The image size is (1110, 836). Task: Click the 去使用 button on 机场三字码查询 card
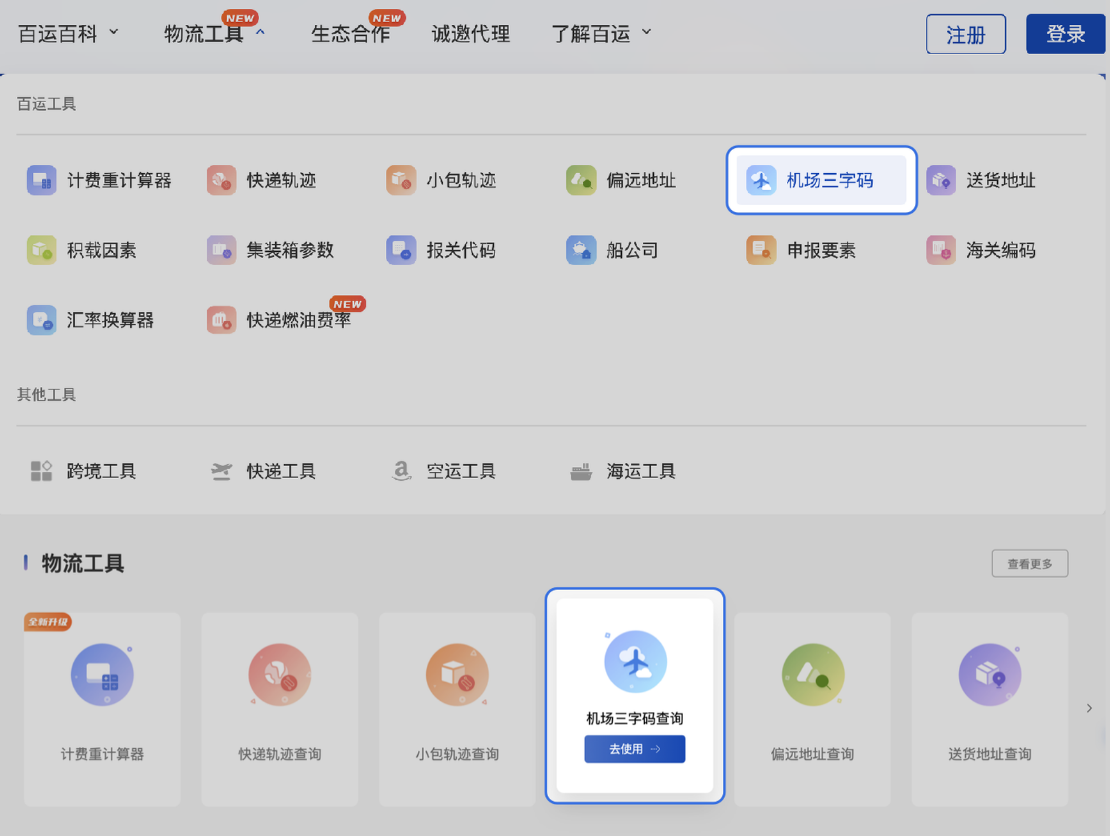[x=634, y=748]
